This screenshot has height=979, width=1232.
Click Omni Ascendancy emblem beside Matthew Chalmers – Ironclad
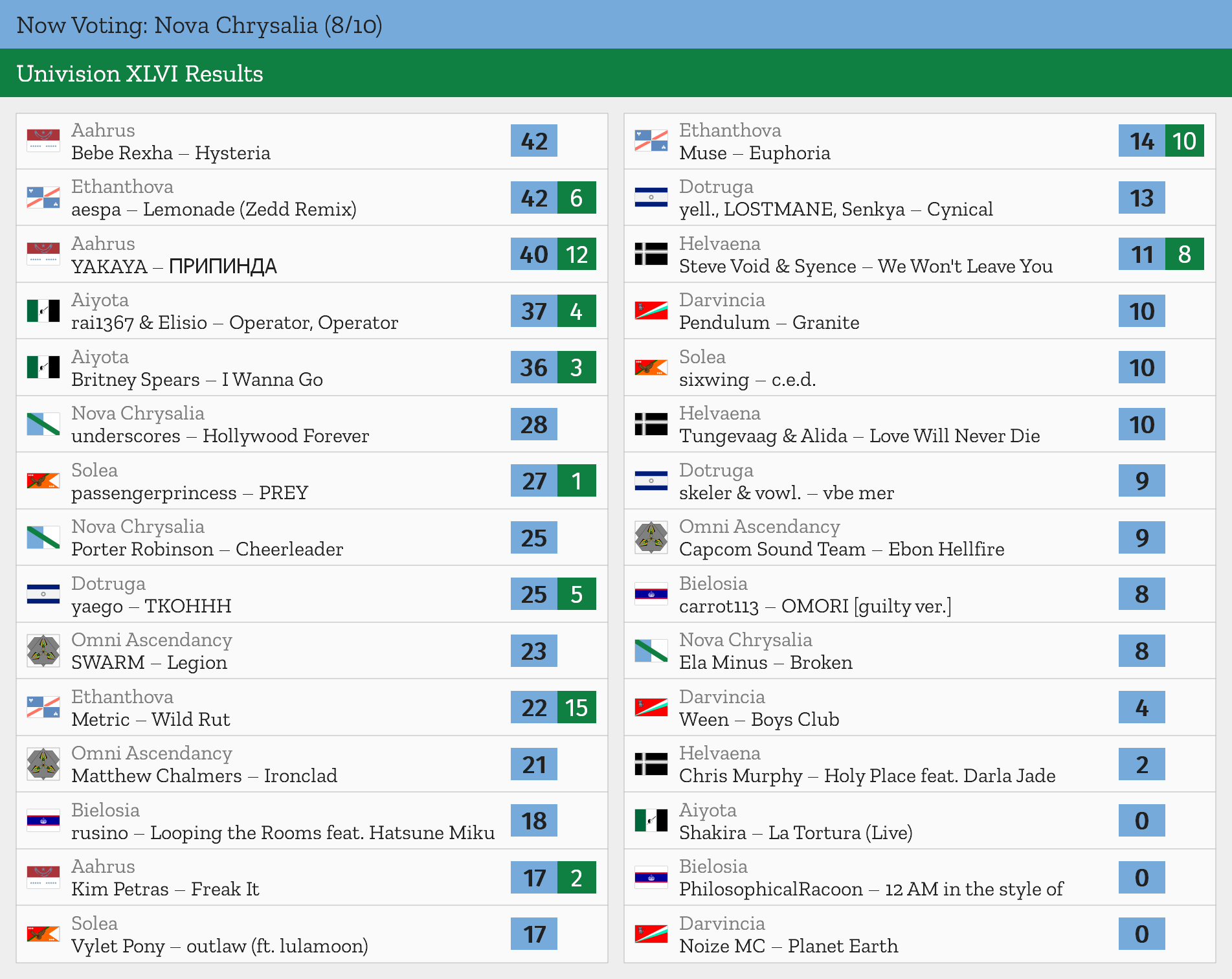[x=43, y=764]
